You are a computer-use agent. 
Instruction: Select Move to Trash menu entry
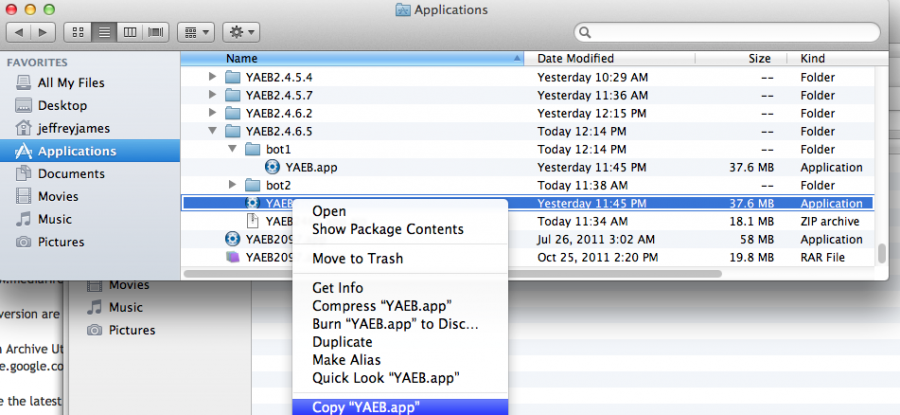pos(357,258)
